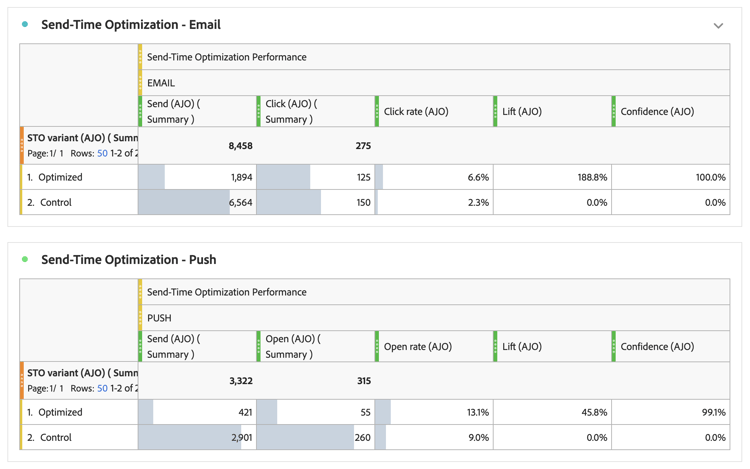Click the green color dot beside Push title
Viewport: 750px width, 469px height.
(25, 259)
